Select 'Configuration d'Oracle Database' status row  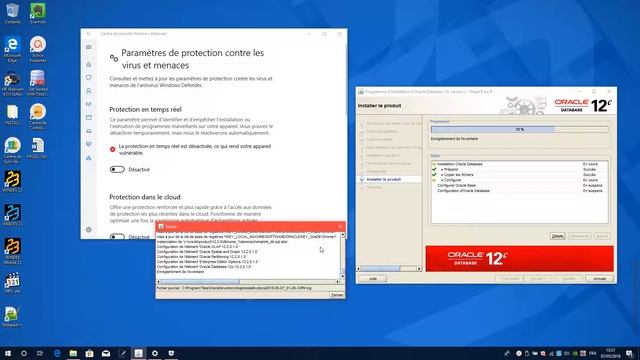coord(519,191)
